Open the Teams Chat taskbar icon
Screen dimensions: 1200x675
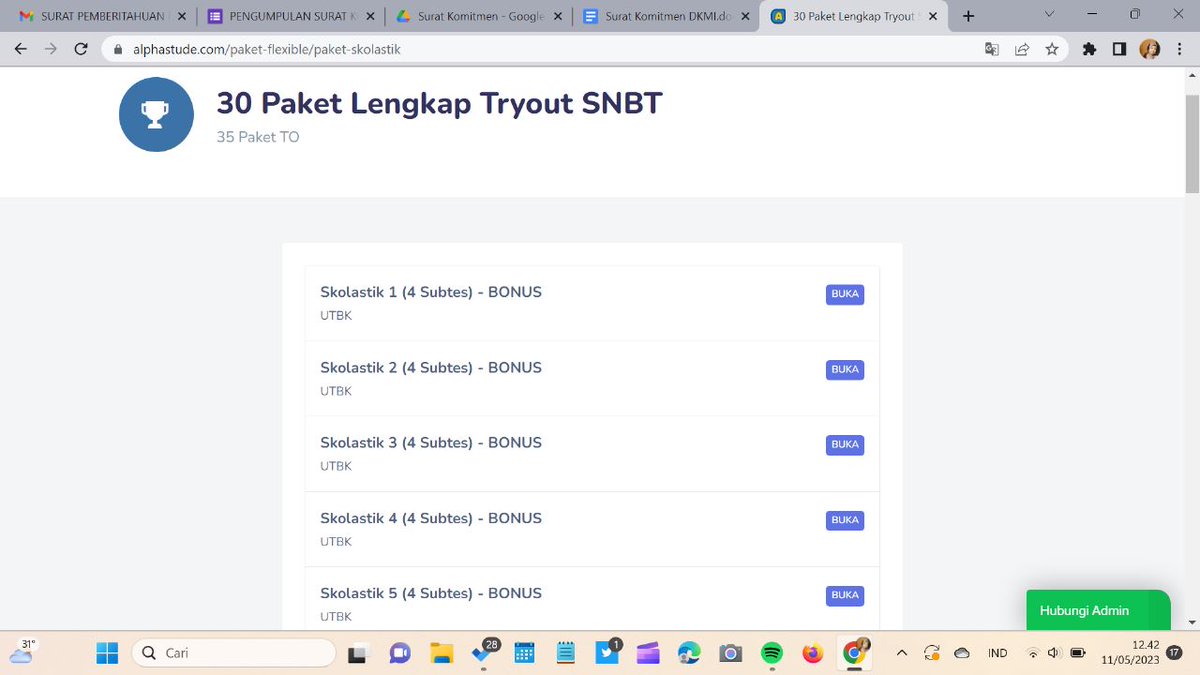pos(400,653)
